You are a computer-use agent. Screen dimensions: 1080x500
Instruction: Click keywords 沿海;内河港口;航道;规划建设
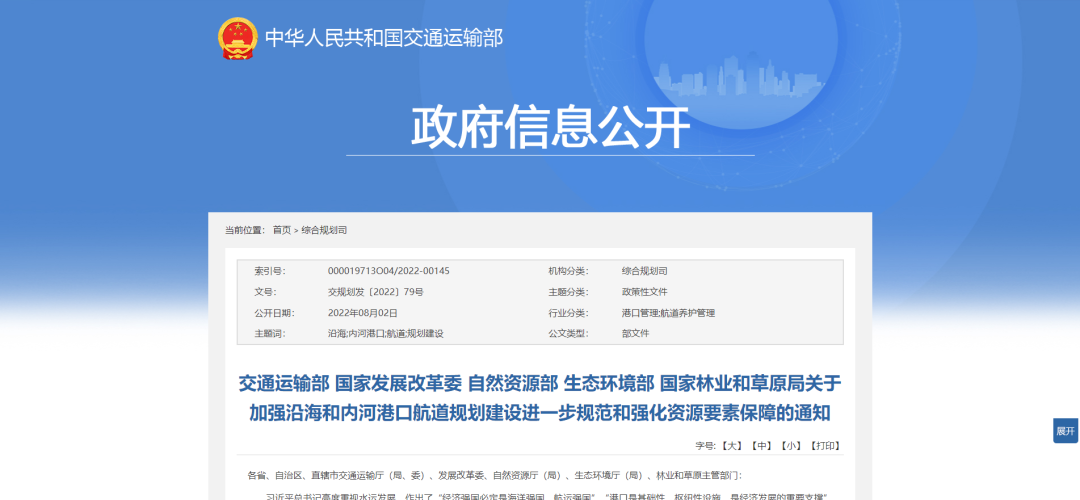pos(385,333)
